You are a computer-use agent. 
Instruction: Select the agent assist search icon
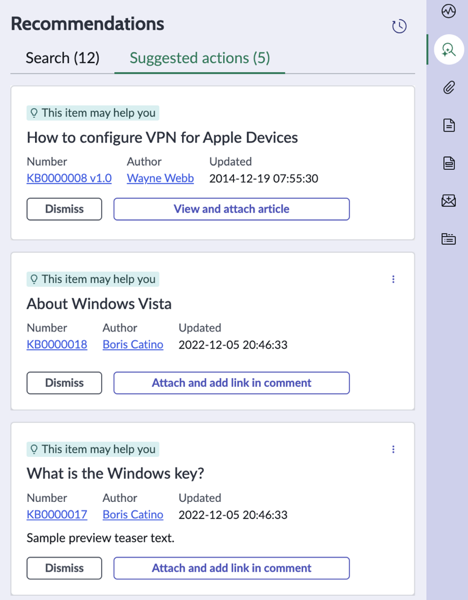pos(448,49)
